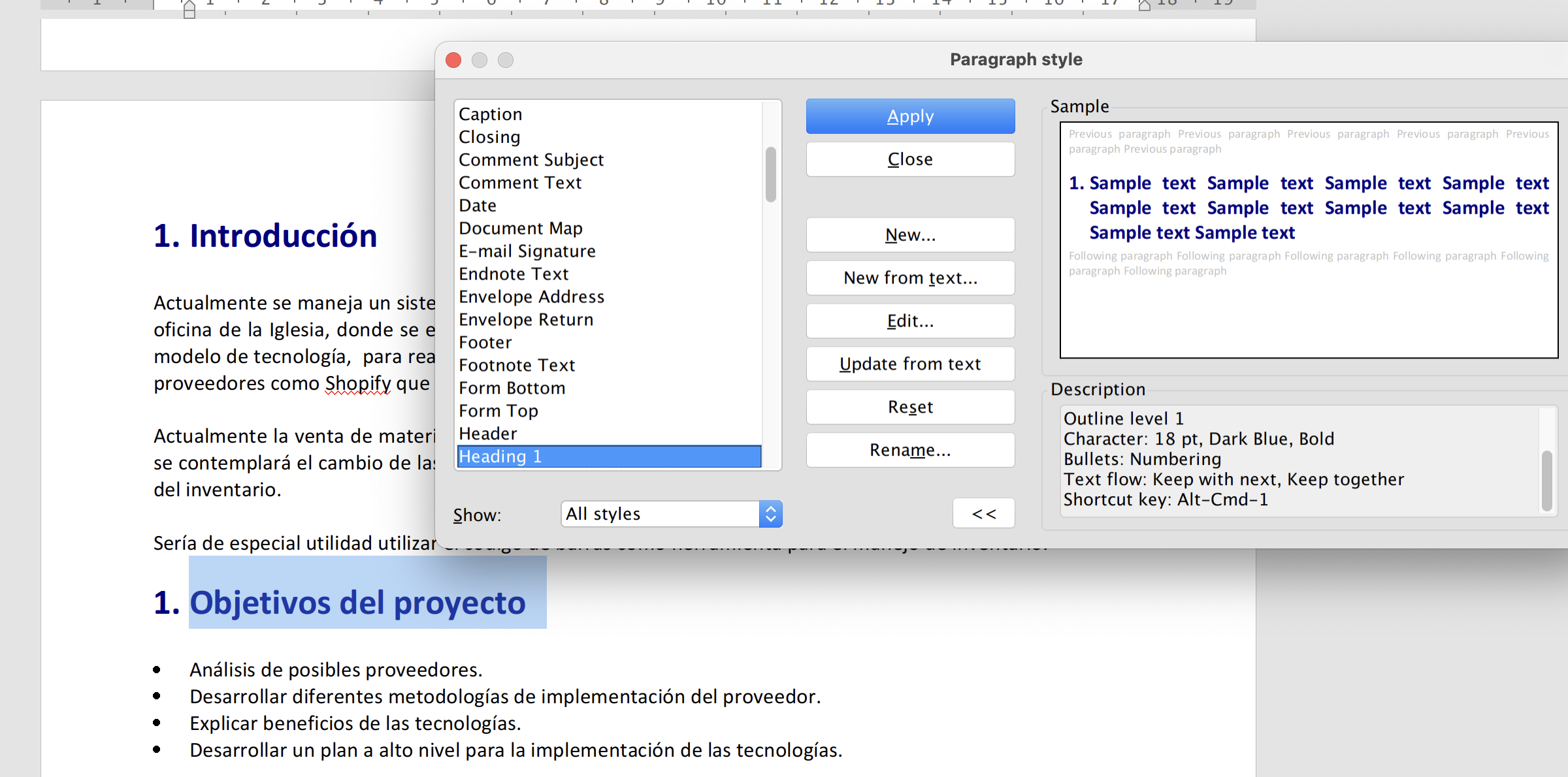Click the Close button in the dialog

pos(909,159)
